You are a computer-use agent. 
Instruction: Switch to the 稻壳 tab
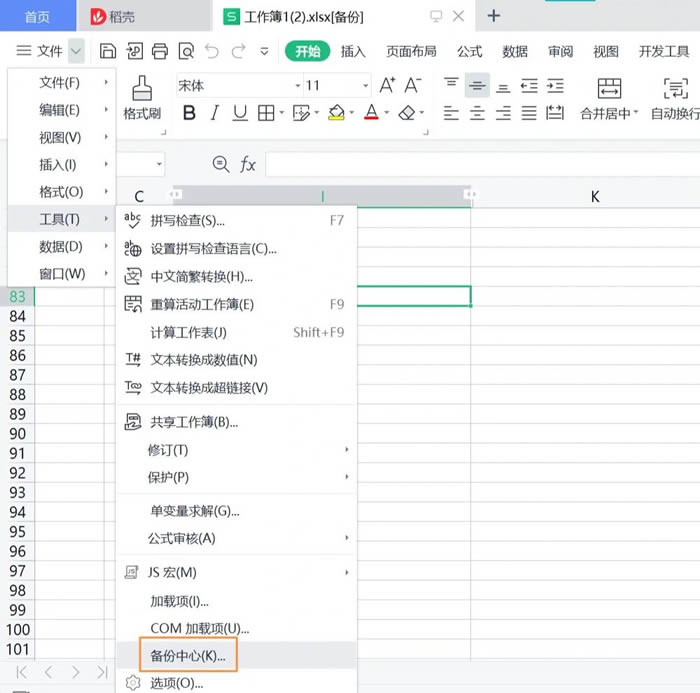(143, 17)
